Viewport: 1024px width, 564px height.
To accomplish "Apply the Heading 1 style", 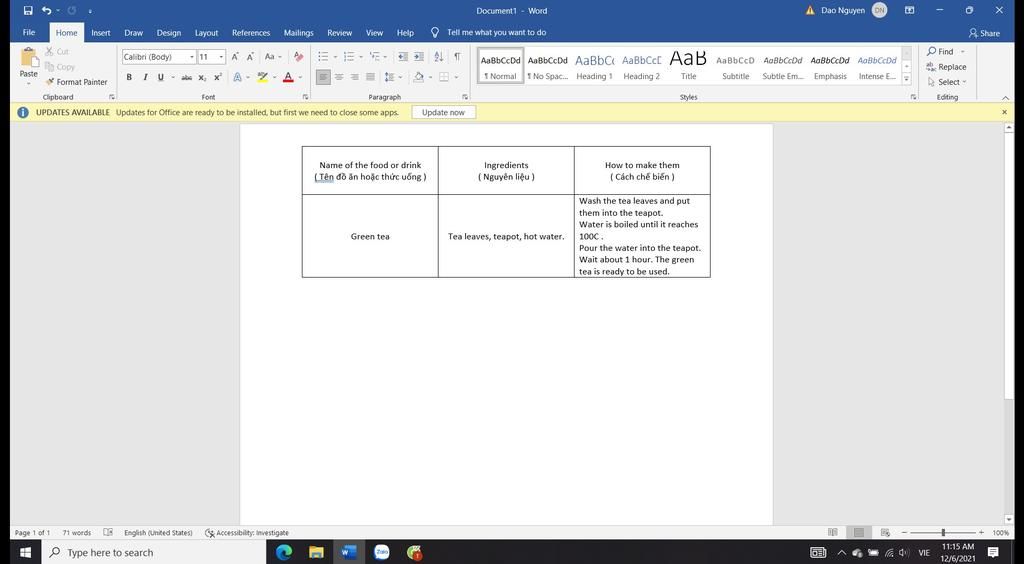I will pyautogui.click(x=594, y=66).
